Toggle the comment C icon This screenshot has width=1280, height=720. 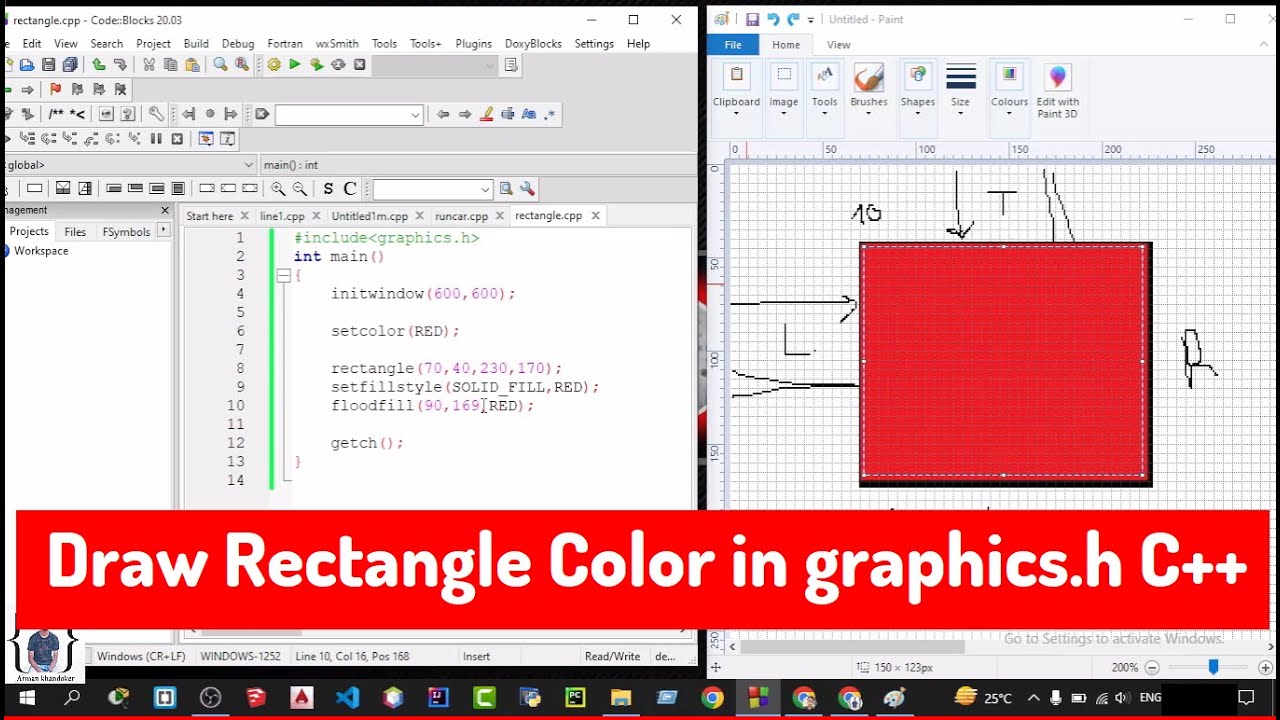[x=350, y=188]
